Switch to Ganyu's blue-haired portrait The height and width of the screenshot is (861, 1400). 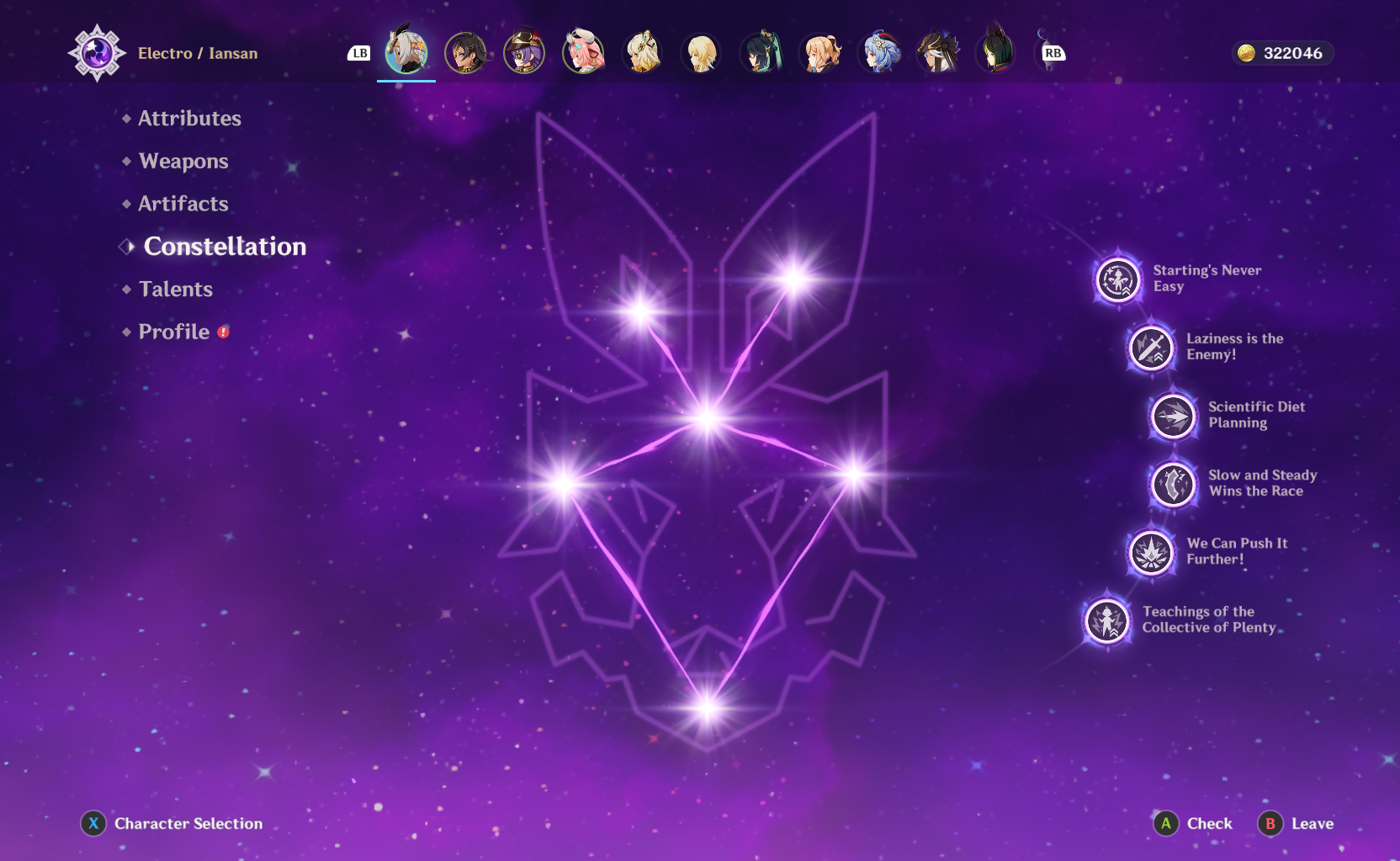point(878,53)
